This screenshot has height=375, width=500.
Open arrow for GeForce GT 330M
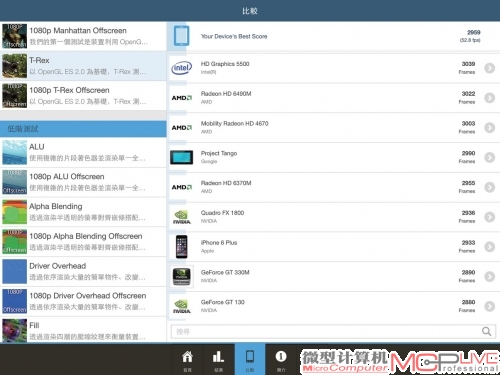pos(489,276)
